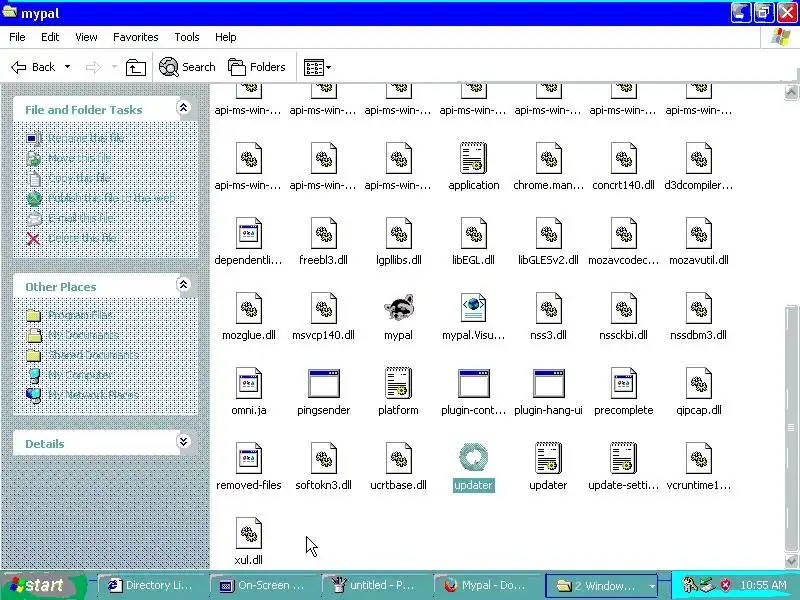The height and width of the screenshot is (600, 800).
Task: Select the mozavutil.dll file icon
Action: 698,233
